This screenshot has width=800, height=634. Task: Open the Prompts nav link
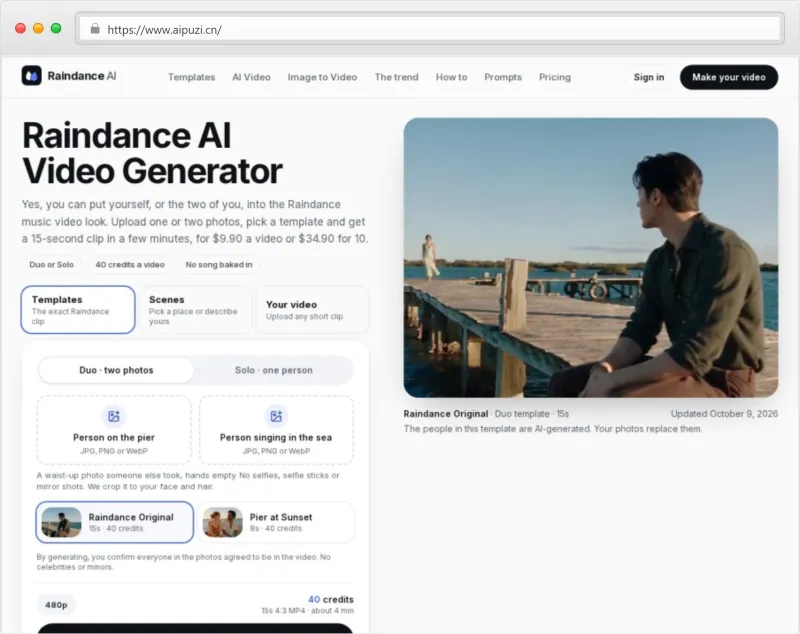[x=503, y=77]
